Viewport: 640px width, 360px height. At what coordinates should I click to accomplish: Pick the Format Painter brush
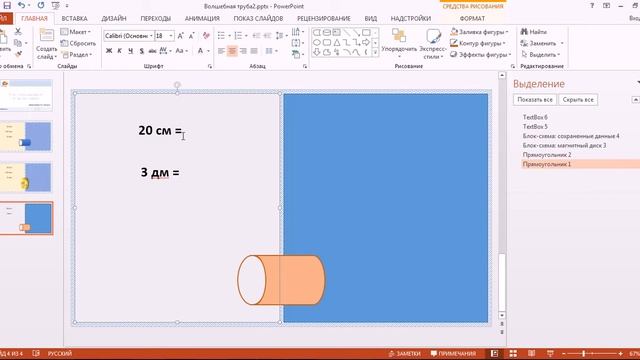18,54
